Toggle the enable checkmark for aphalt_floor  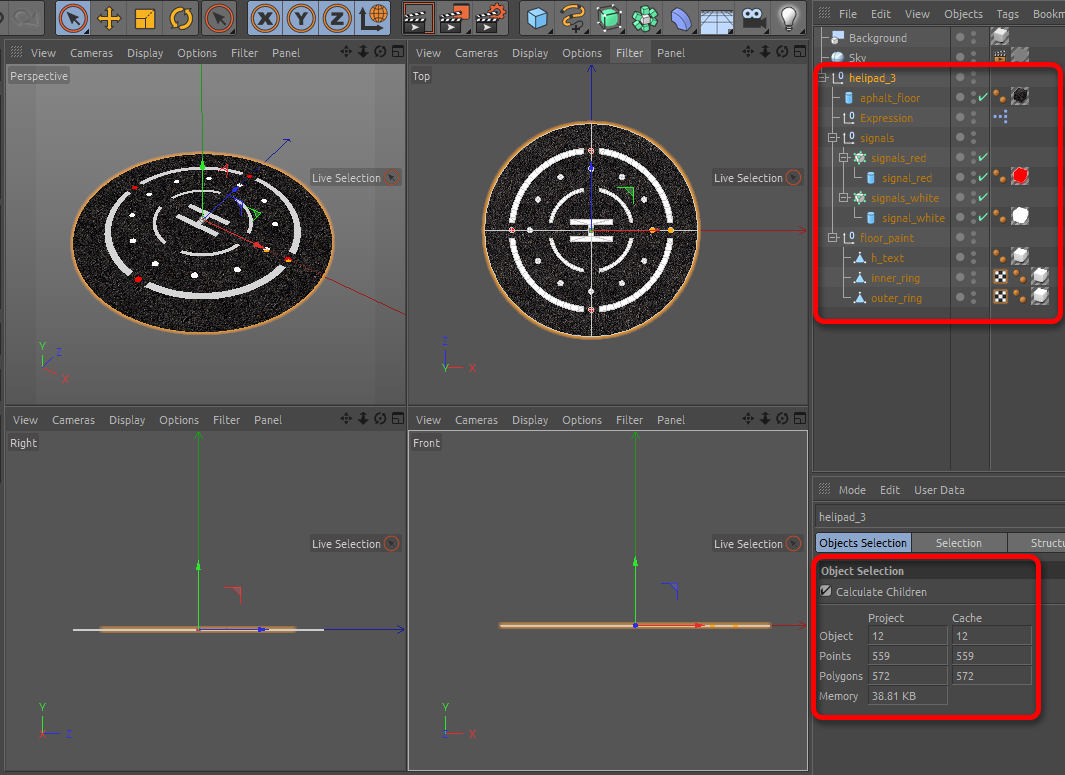pos(984,98)
